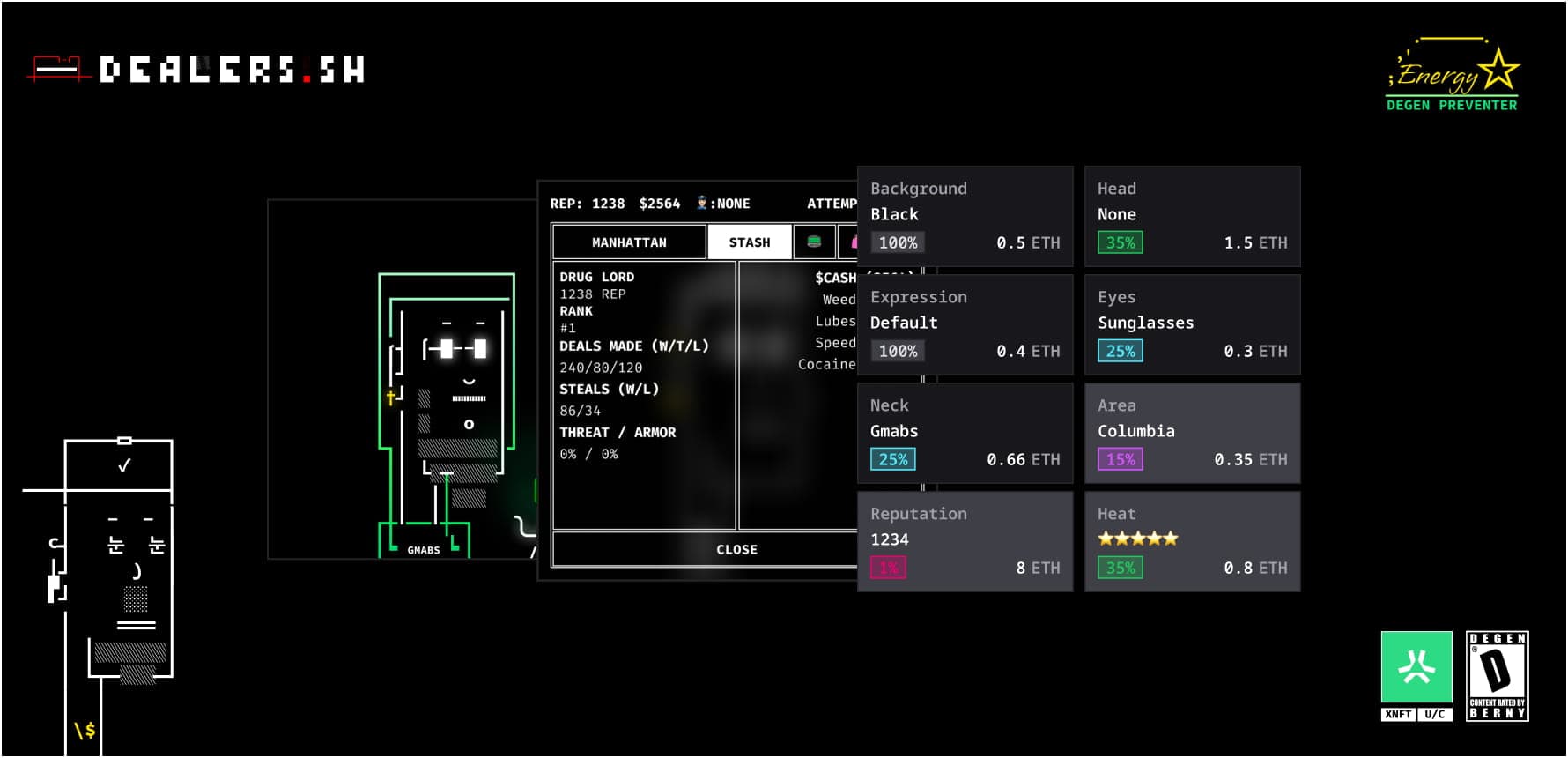Click the green 35% badge under Heat
The image size is (1568, 758).
pos(1120,568)
